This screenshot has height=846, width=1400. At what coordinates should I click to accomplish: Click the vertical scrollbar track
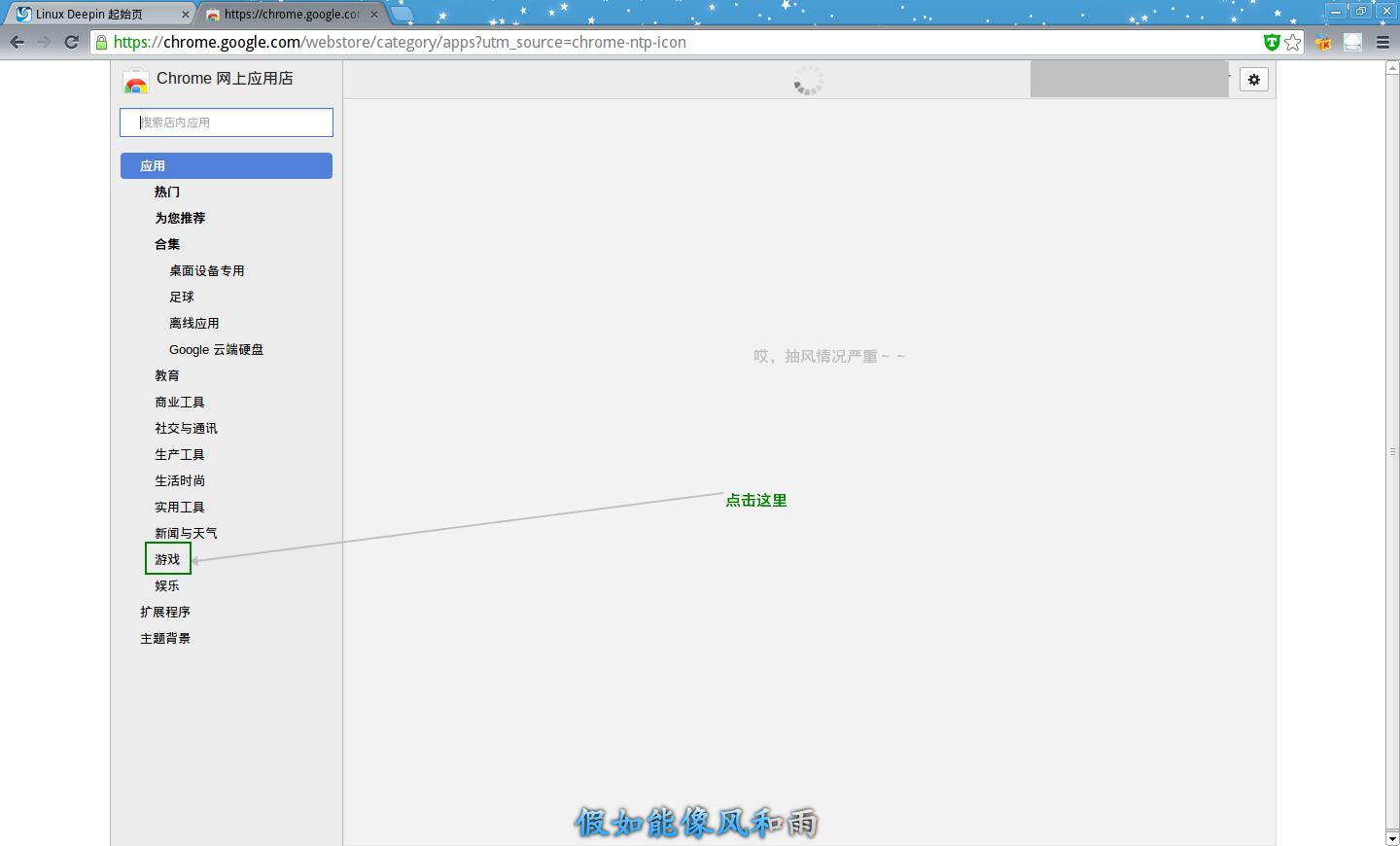pos(1392,453)
